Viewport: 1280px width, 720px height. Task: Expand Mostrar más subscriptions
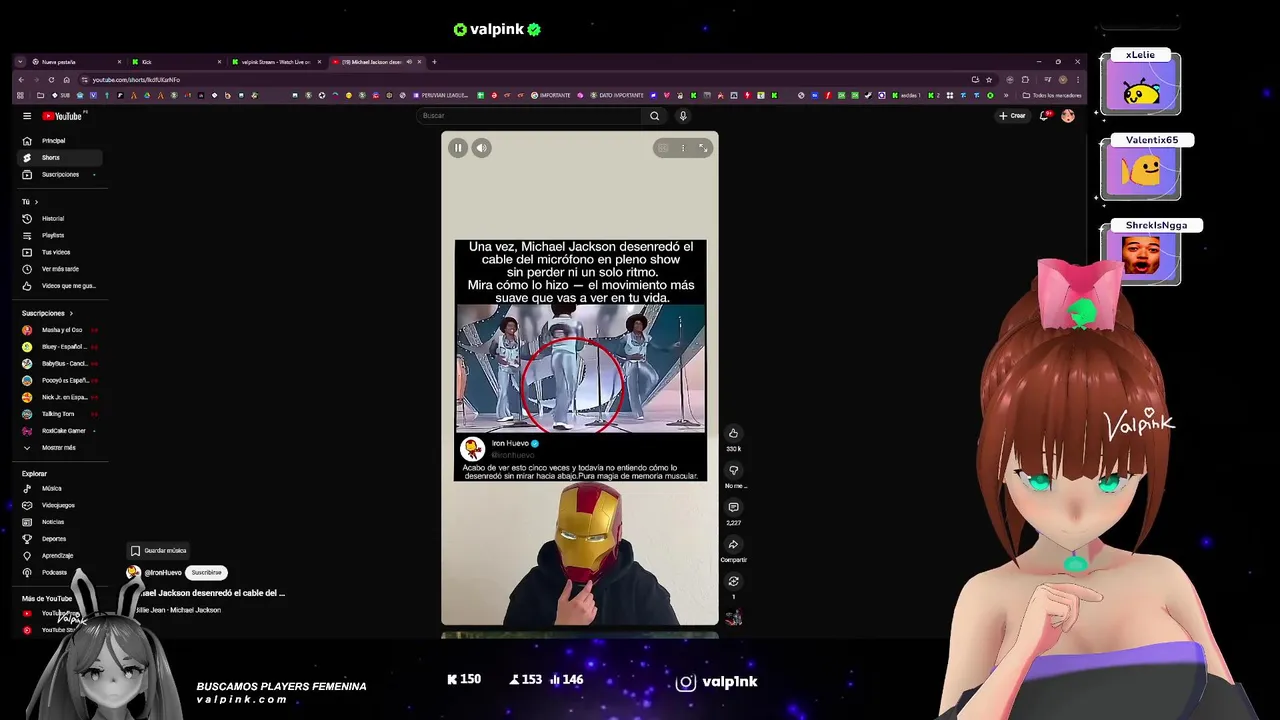coord(61,448)
